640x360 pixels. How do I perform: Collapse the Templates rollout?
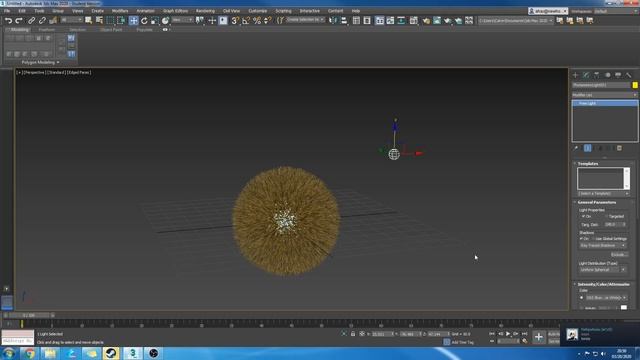[575, 163]
